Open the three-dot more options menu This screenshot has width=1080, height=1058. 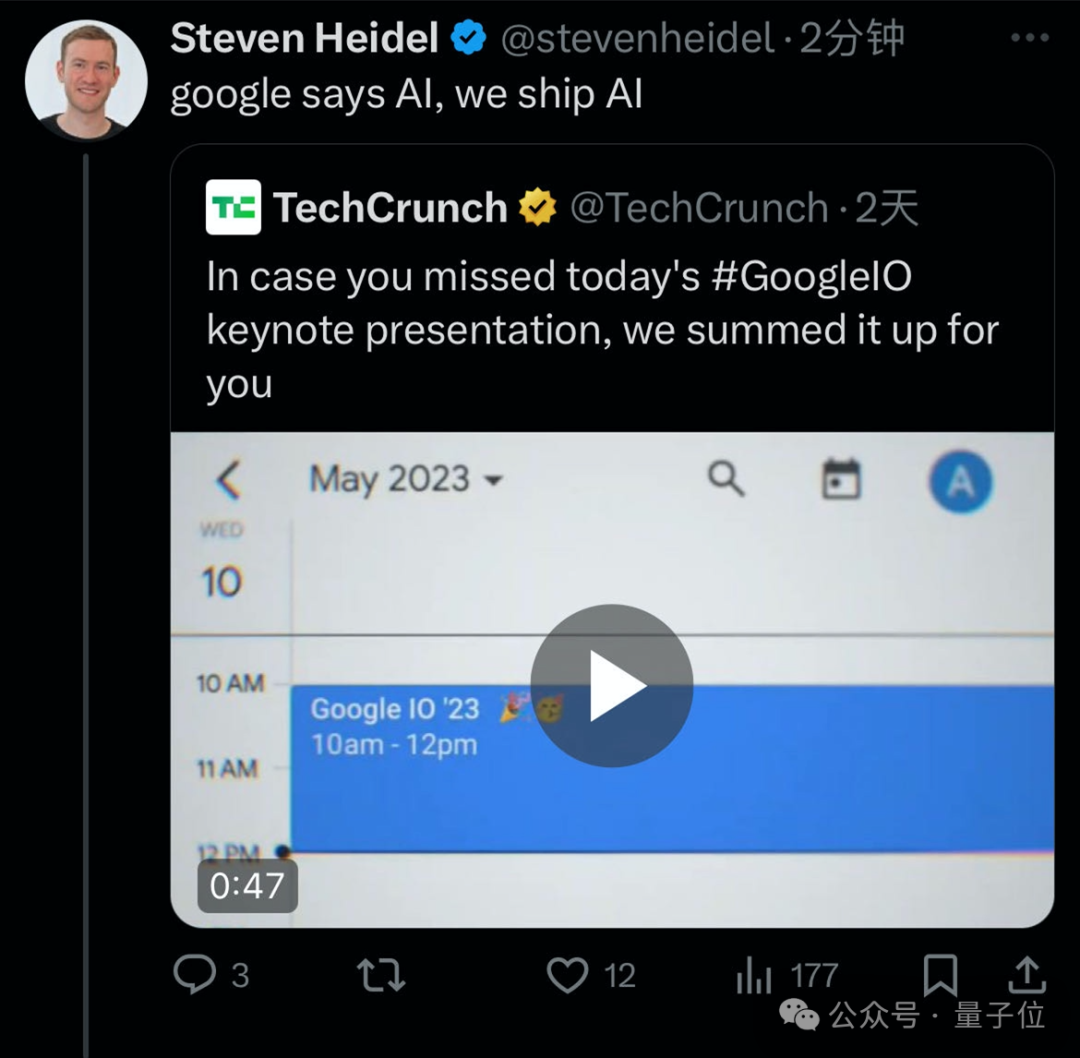pos(1030,39)
